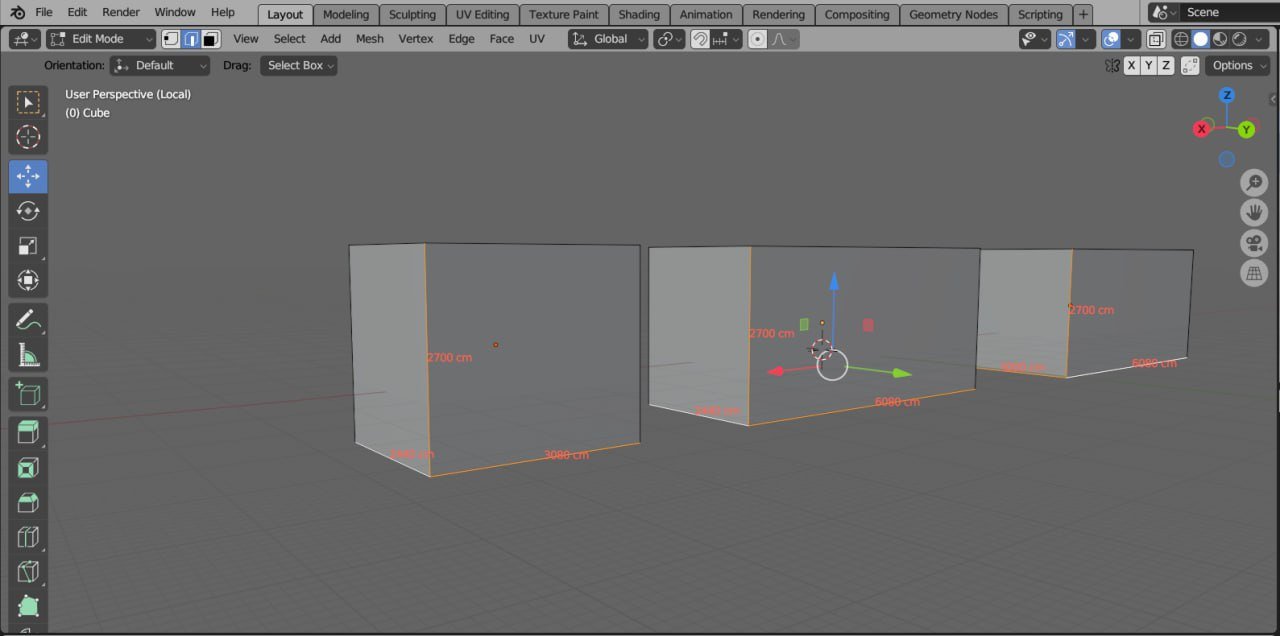The image size is (1280, 636).
Task: Switch to wireframe shading
Action: (x=1181, y=39)
